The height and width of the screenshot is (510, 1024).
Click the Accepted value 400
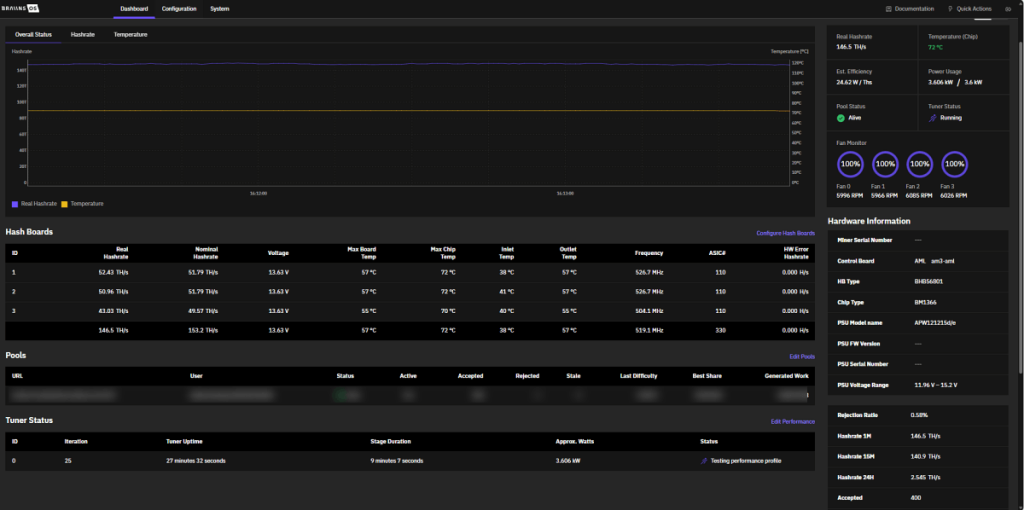[x=916, y=498]
